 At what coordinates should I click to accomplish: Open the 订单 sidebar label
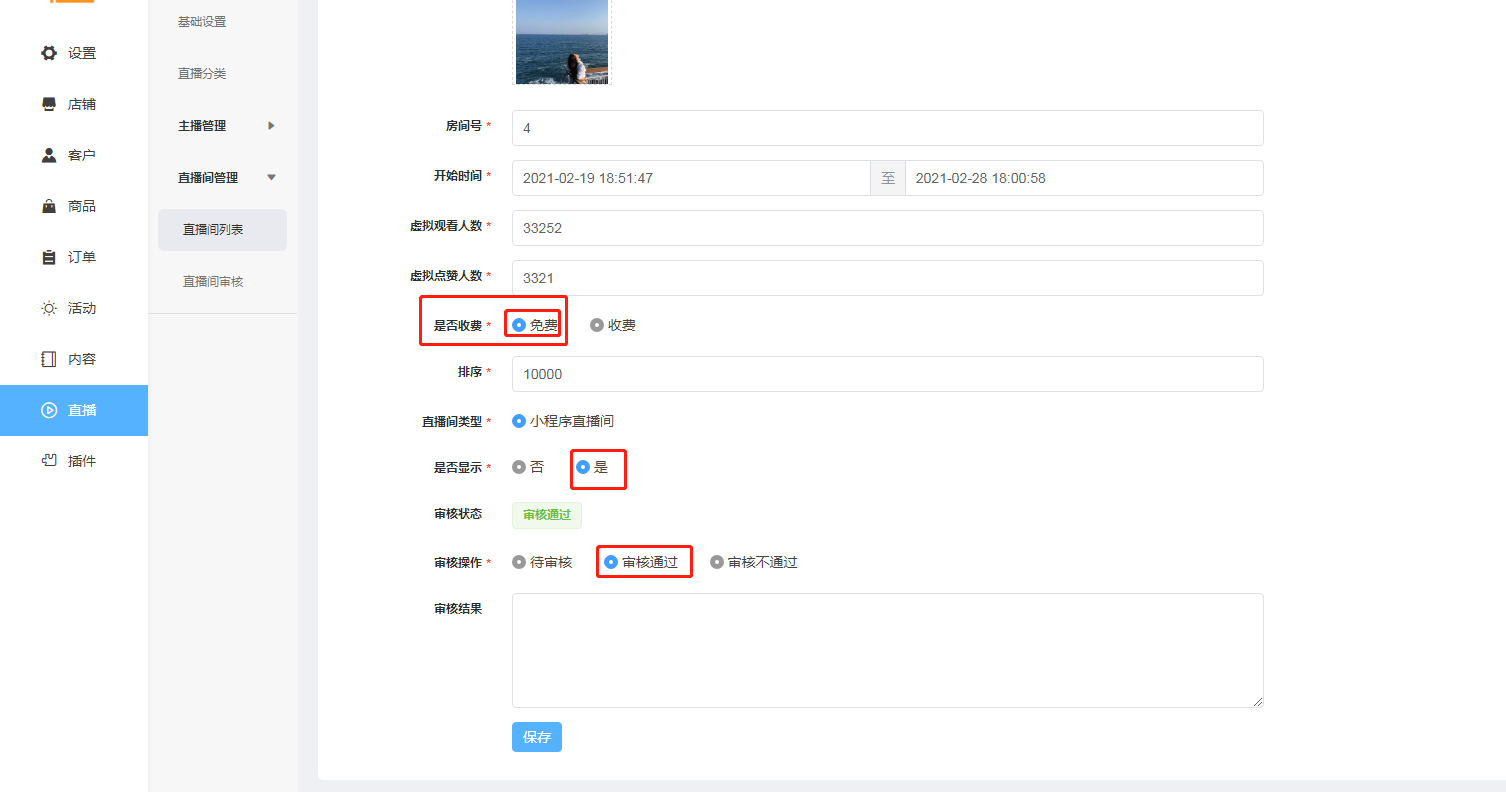point(82,257)
